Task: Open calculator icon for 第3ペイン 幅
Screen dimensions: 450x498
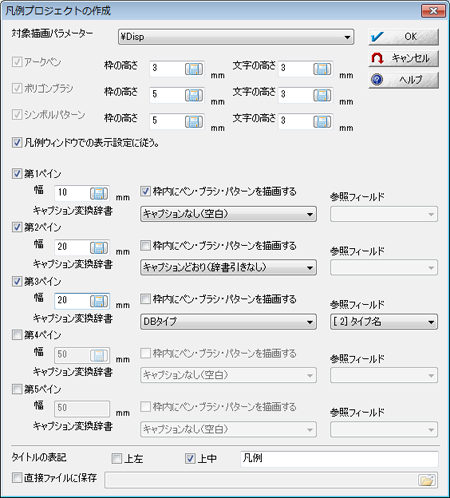Action: pos(99,301)
